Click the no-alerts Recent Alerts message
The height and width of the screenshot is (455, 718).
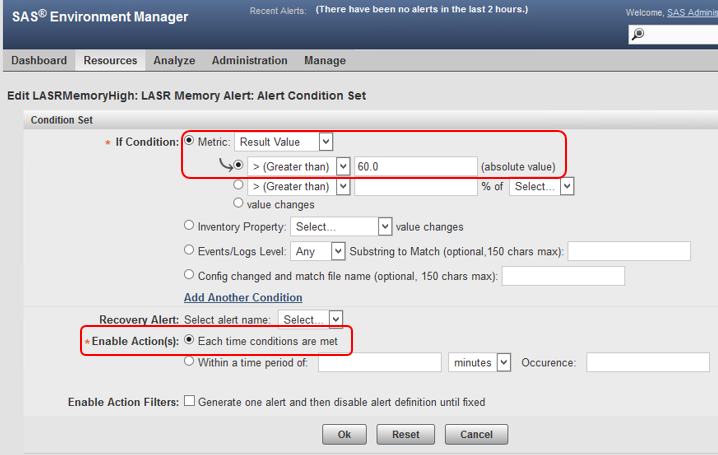(422, 9)
